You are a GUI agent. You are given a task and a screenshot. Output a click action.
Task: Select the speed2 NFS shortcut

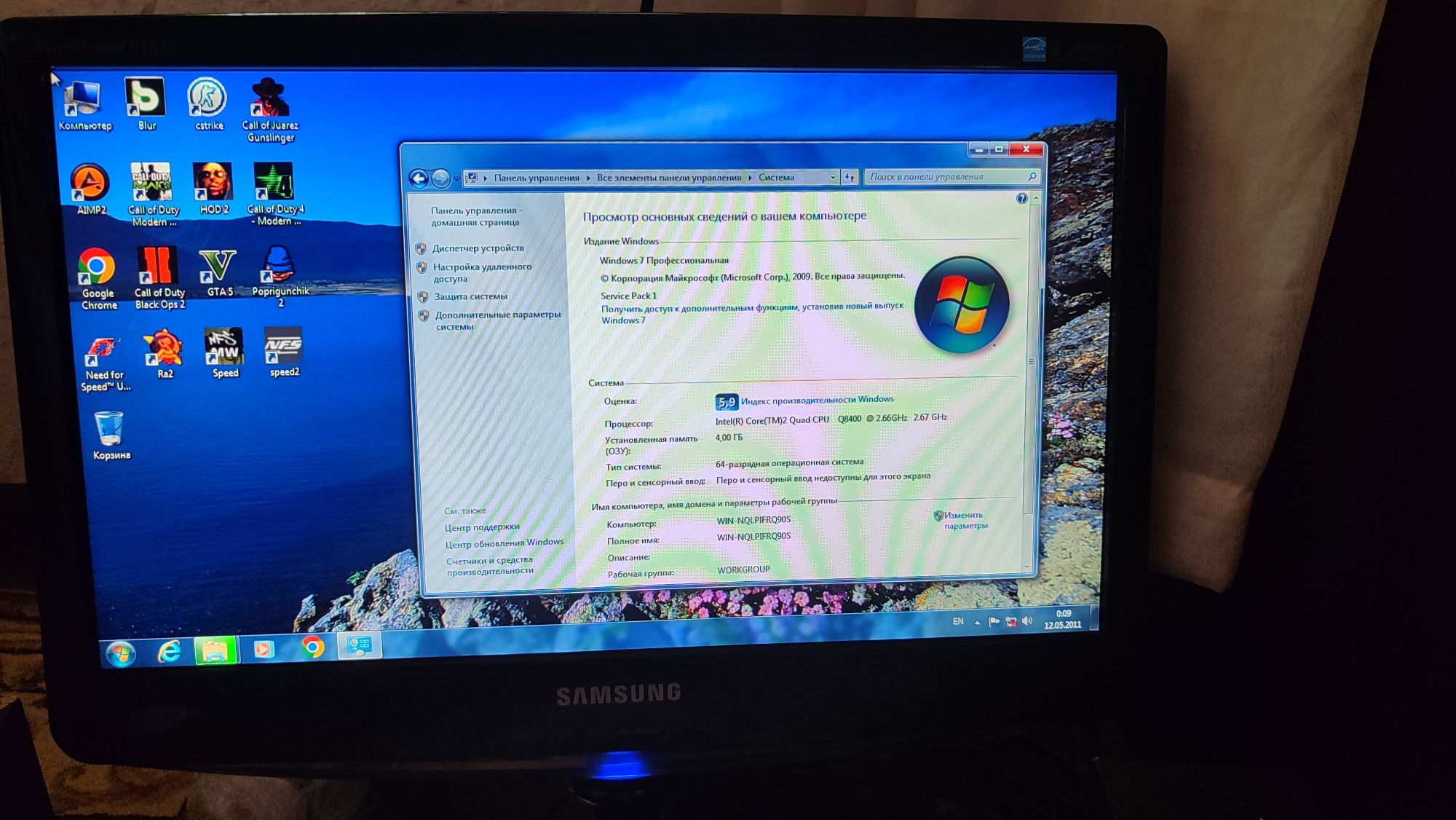[x=284, y=352]
